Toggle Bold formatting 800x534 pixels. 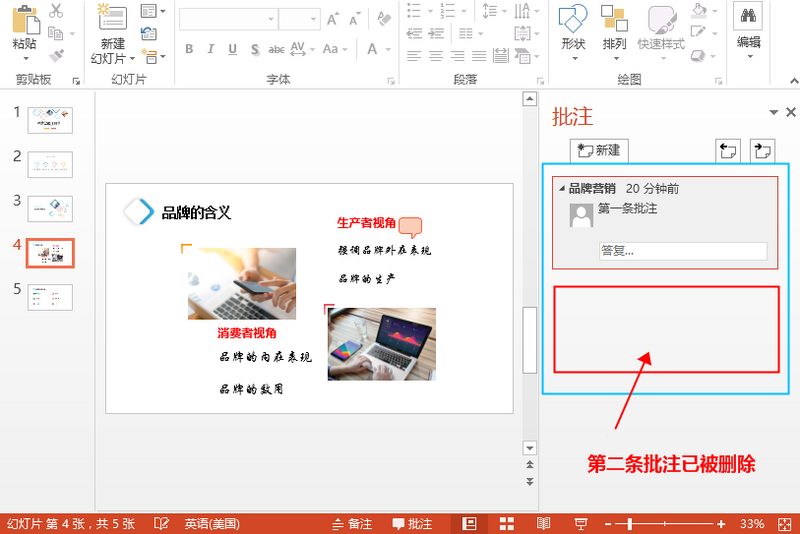click(189, 49)
